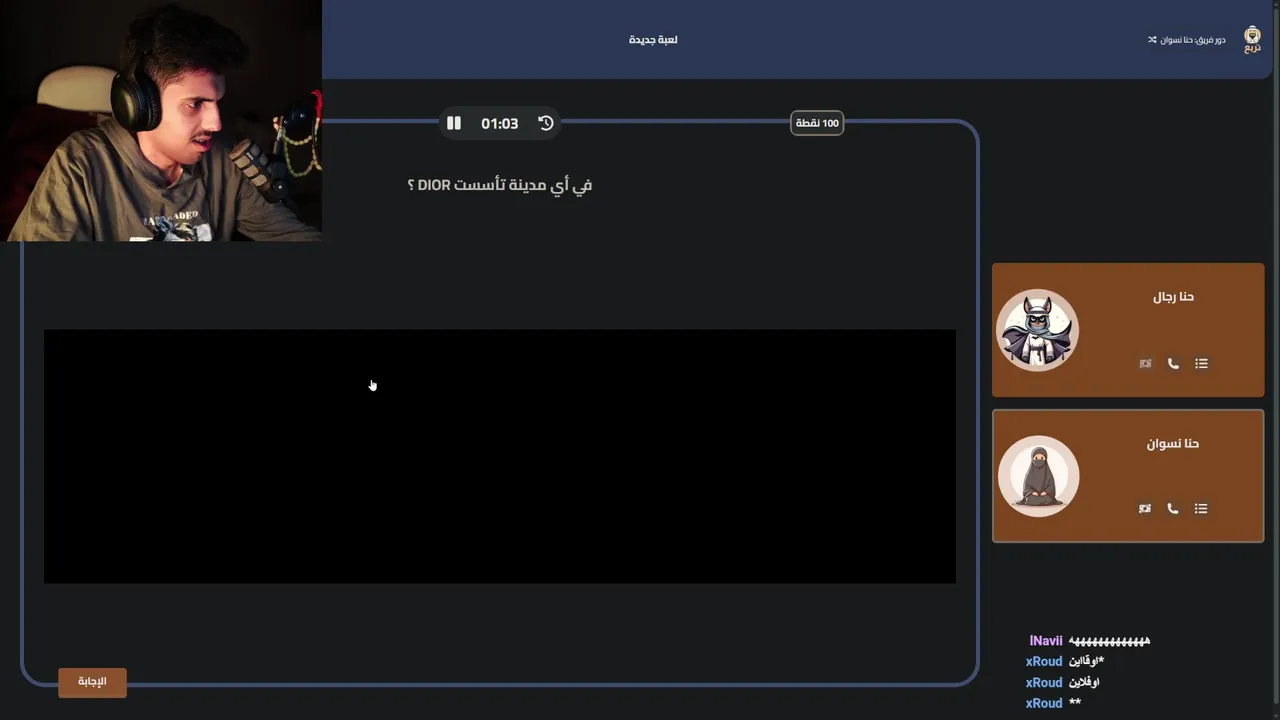Click the blacked-out question media area
This screenshot has width=1280, height=720.
coord(500,456)
